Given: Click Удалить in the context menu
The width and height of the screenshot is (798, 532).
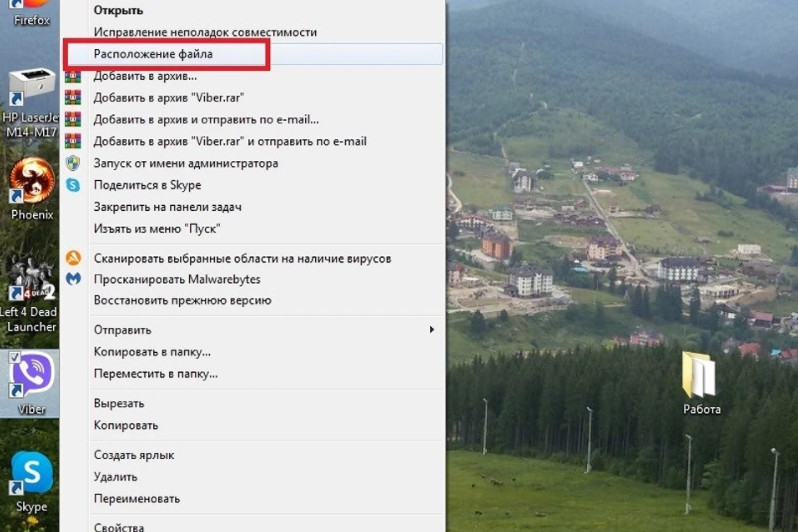Looking at the screenshot, I should 115,477.
